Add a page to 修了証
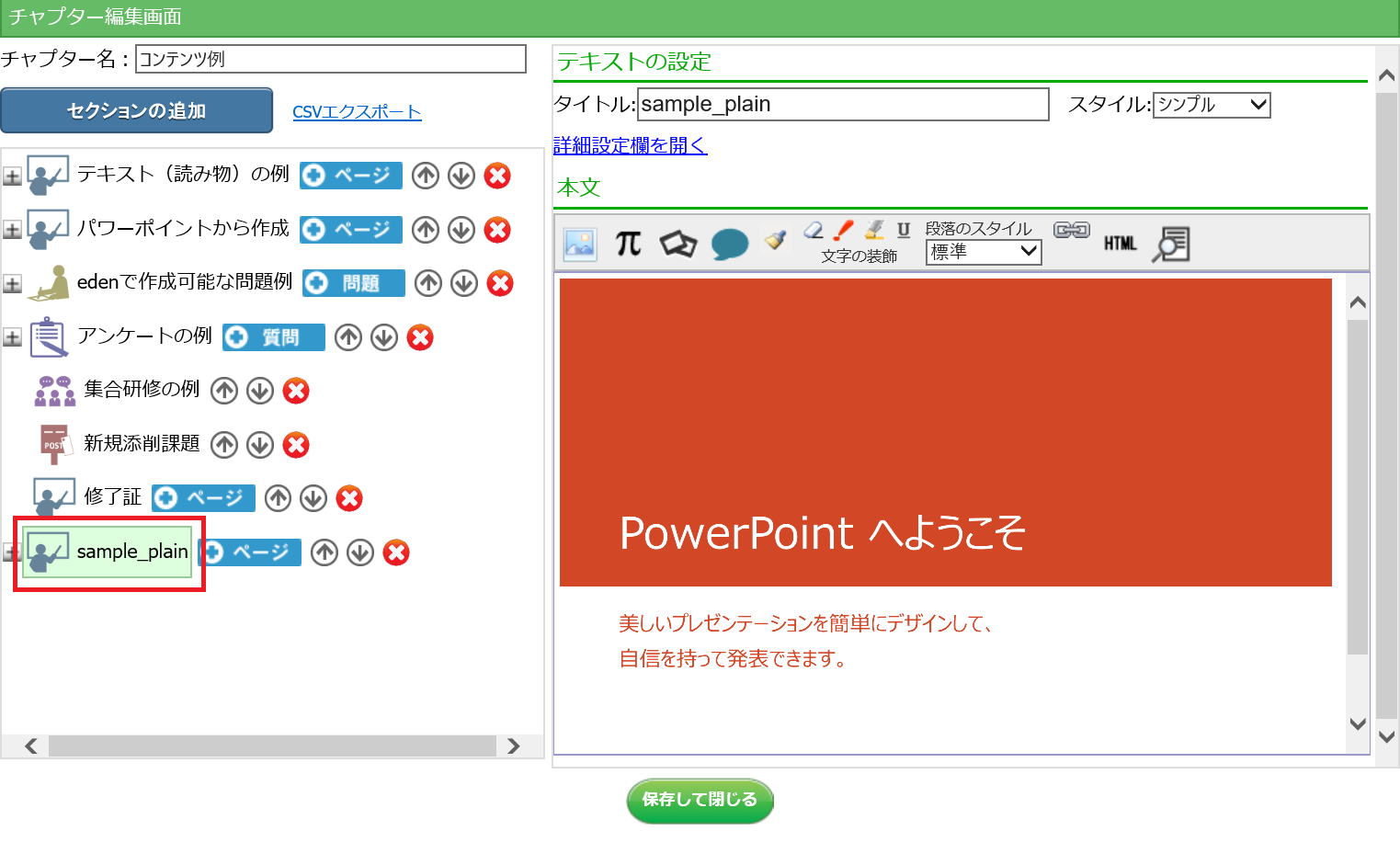Image resolution: width=1400 pixels, height=854 pixels. point(203,498)
